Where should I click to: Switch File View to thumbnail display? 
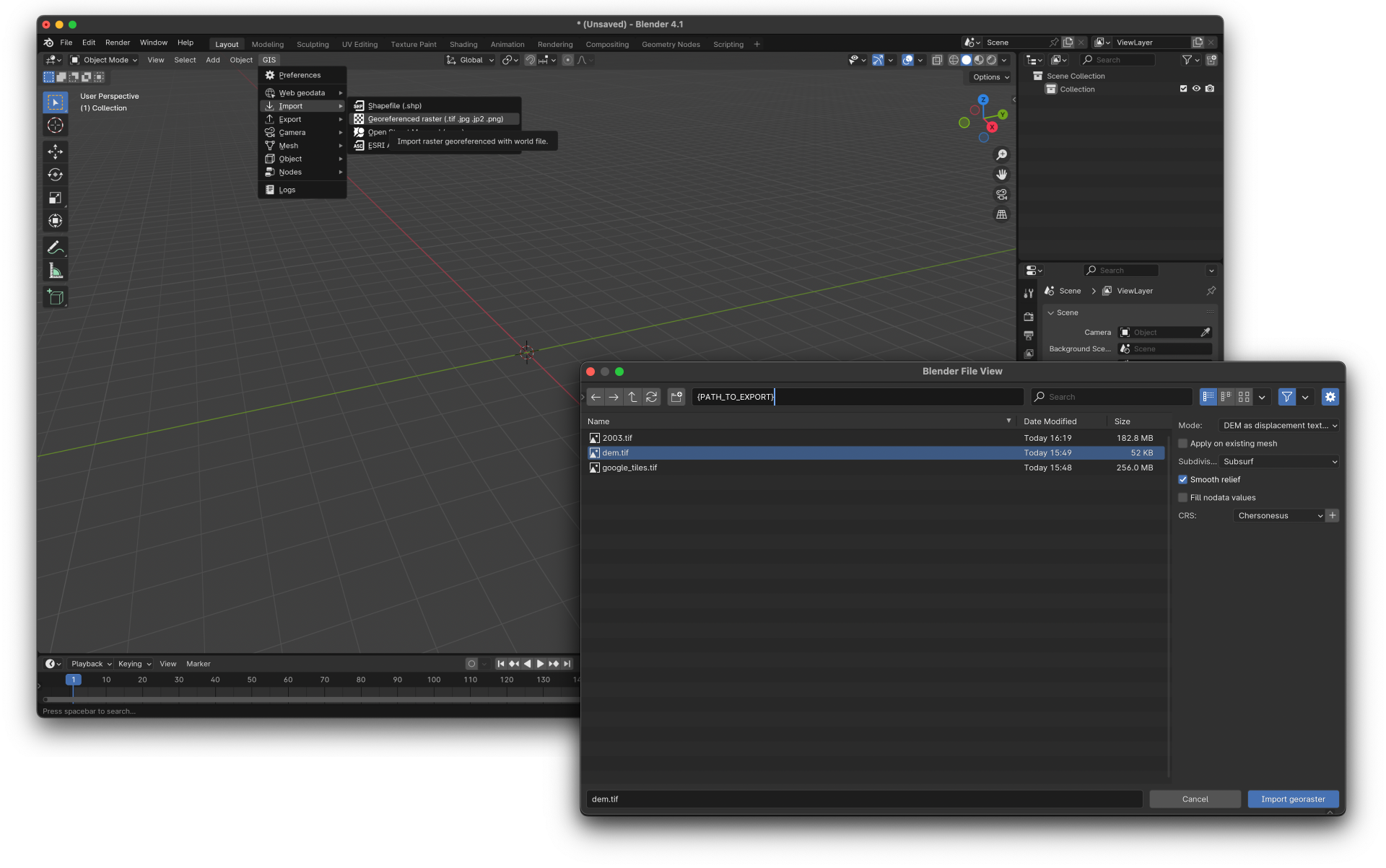1244,397
